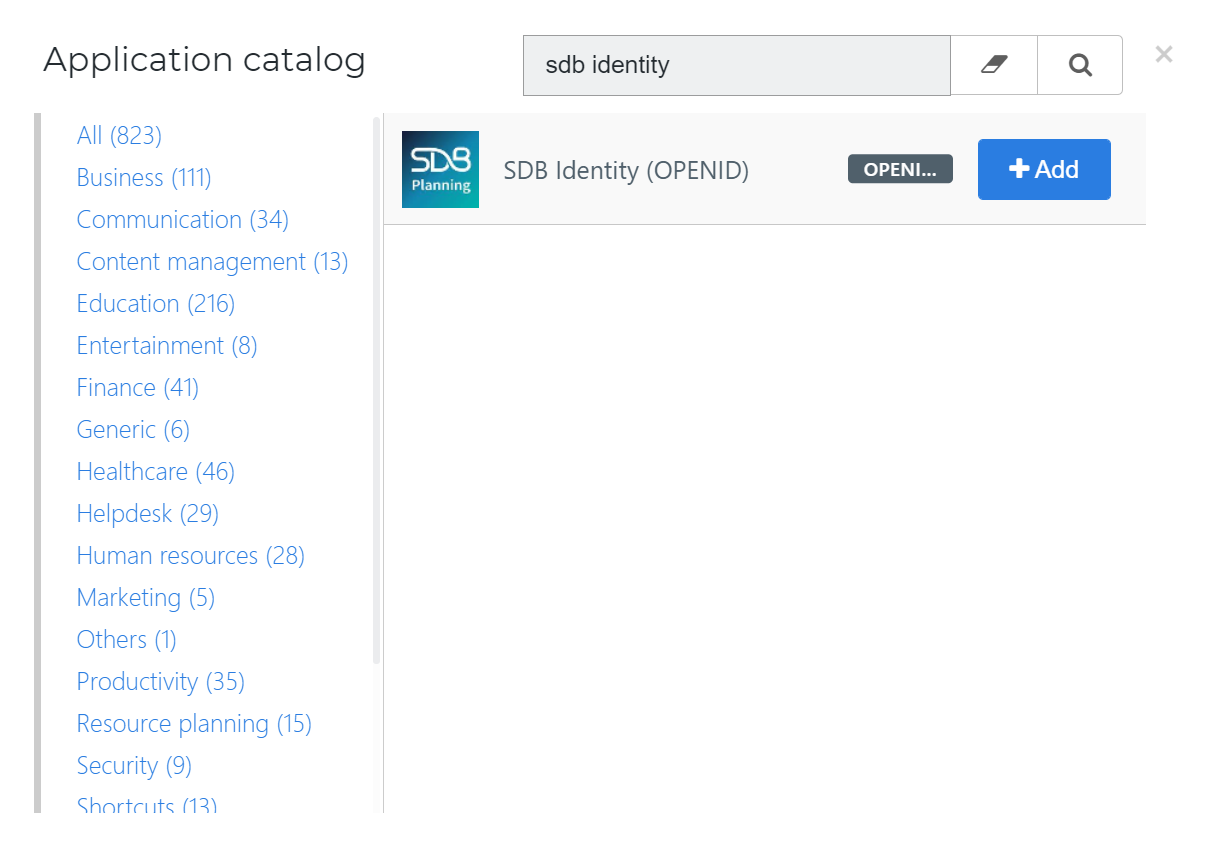1217x853 pixels.
Task: Filter by Content management (13)
Action: click(213, 261)
